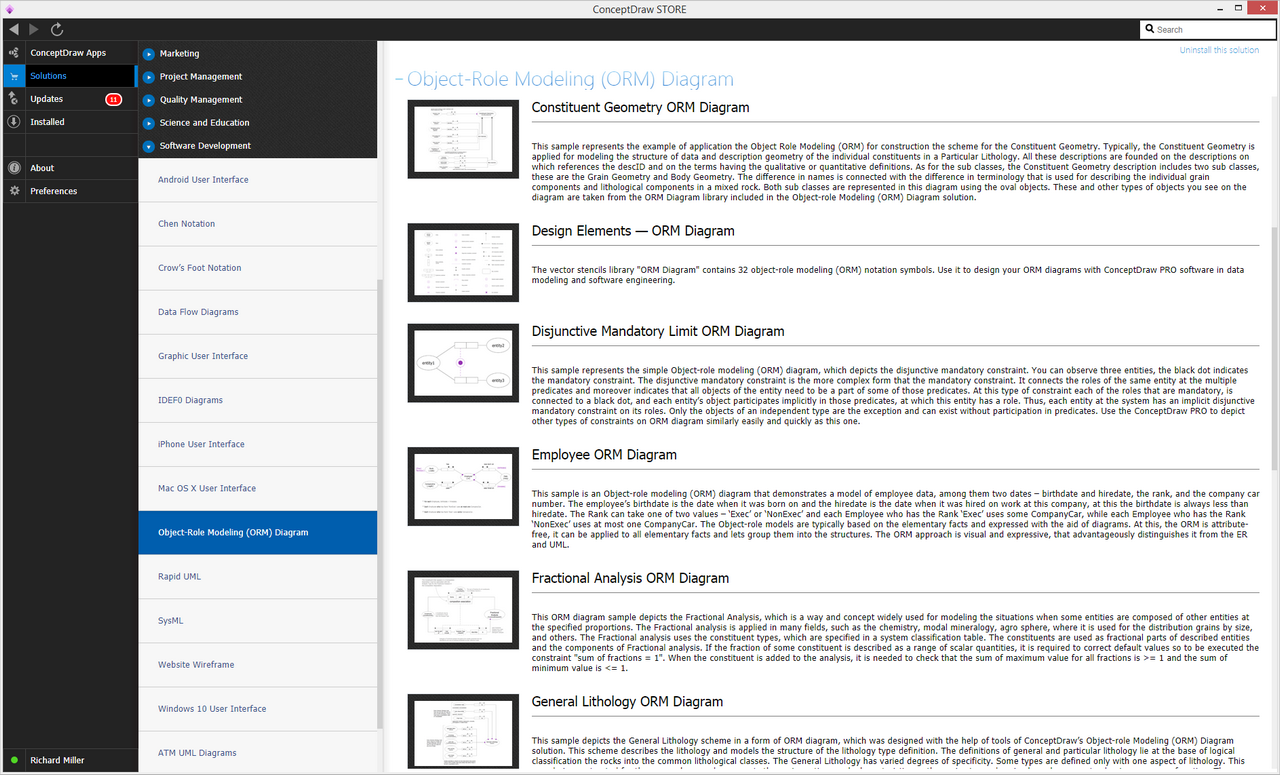Viewport: 1280px width, 775px height.
Task: Select the highlighted Object-Role Modeling (ORM) Diagram item
Action: pyautogui.click(x=258, y=532)
